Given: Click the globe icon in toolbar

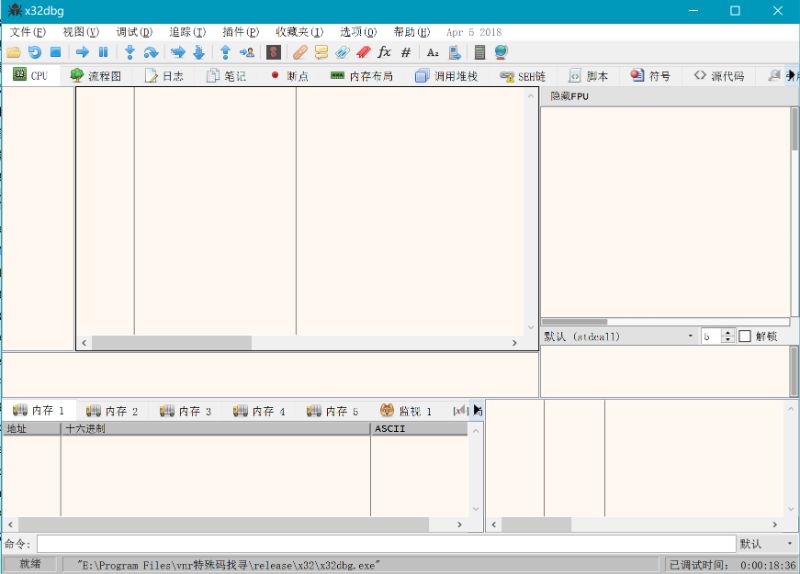Looking at the screenshot, I should click(x=501, y=52).
